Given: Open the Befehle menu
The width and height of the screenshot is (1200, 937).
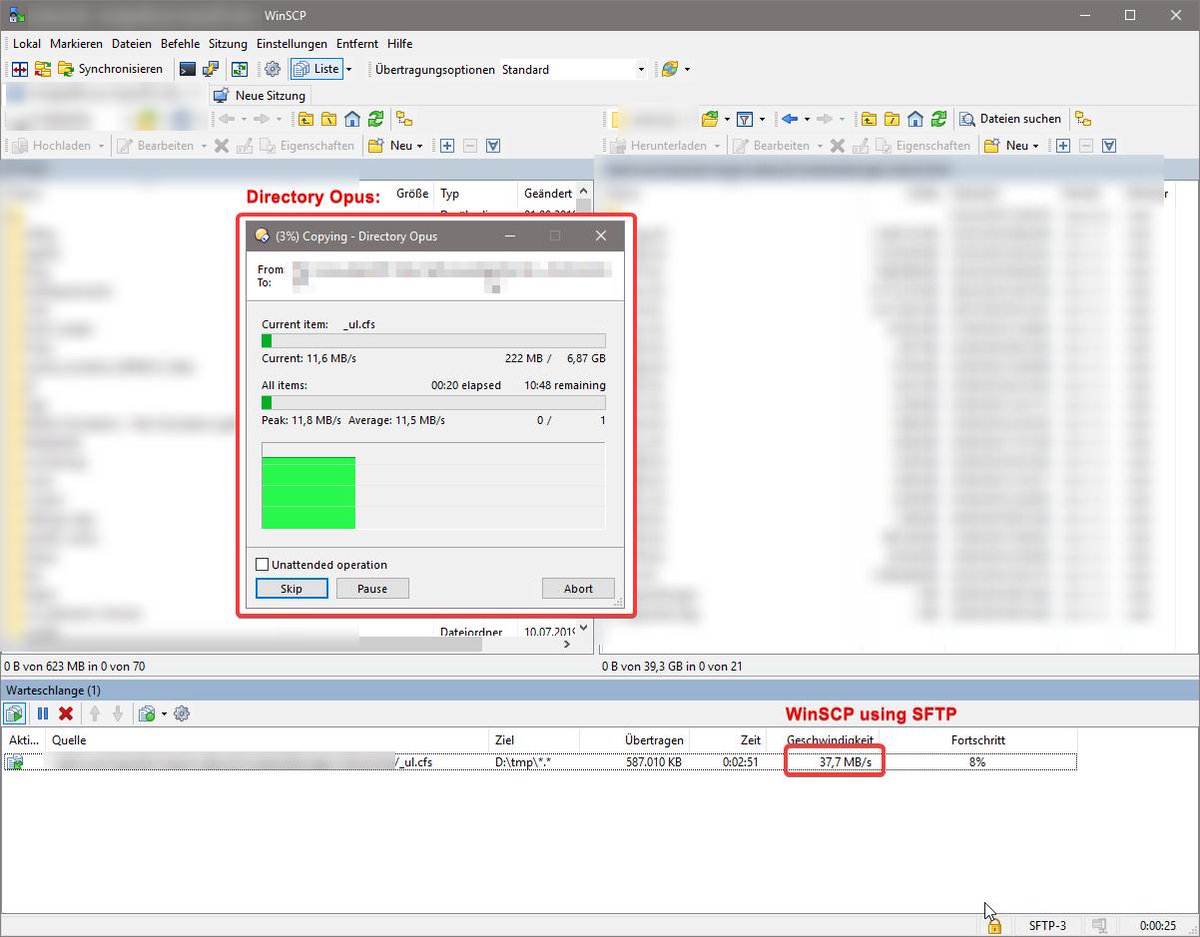Looking at the screenshot, I should [x=180, y=44].
